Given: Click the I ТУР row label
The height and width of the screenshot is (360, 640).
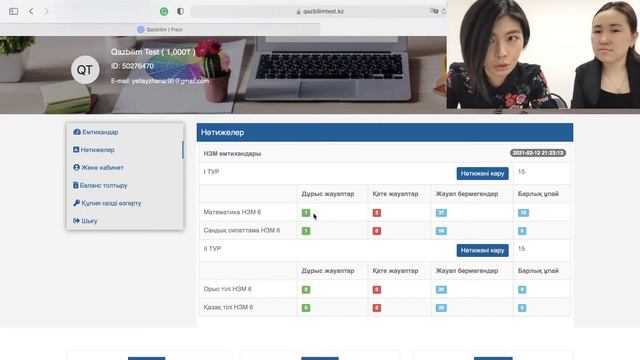Looking at the screenshot, I should [x=211, y=172].
